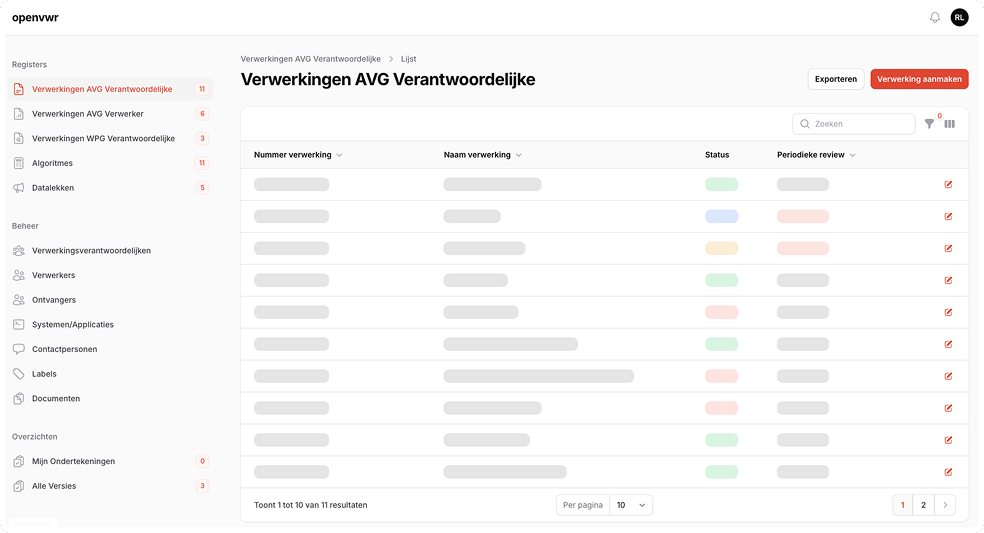Click edit icon in last table row
Viewport: 984px width, 533px height.
(948, 472)
